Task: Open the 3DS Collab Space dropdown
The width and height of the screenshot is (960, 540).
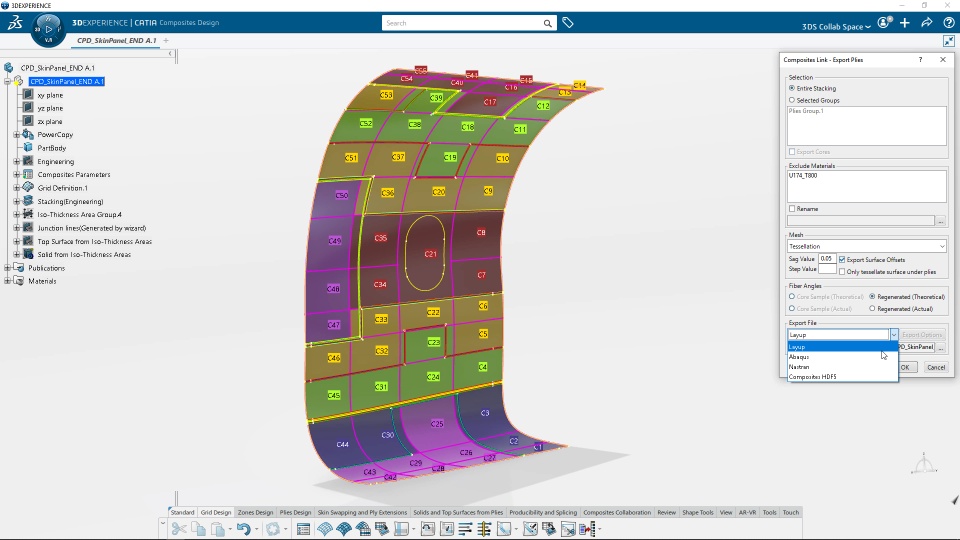Action: tap(836, 26)
